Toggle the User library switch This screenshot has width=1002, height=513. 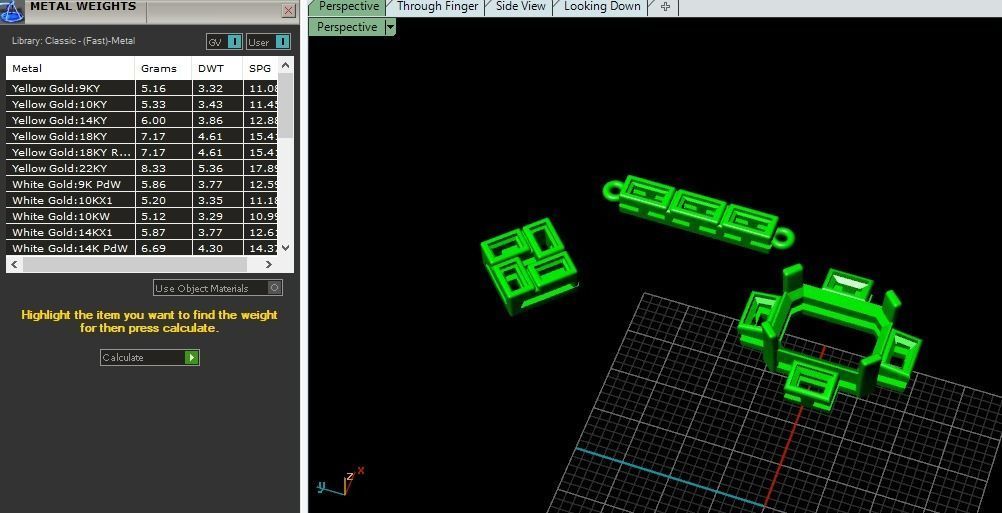(x=268, y=42)
